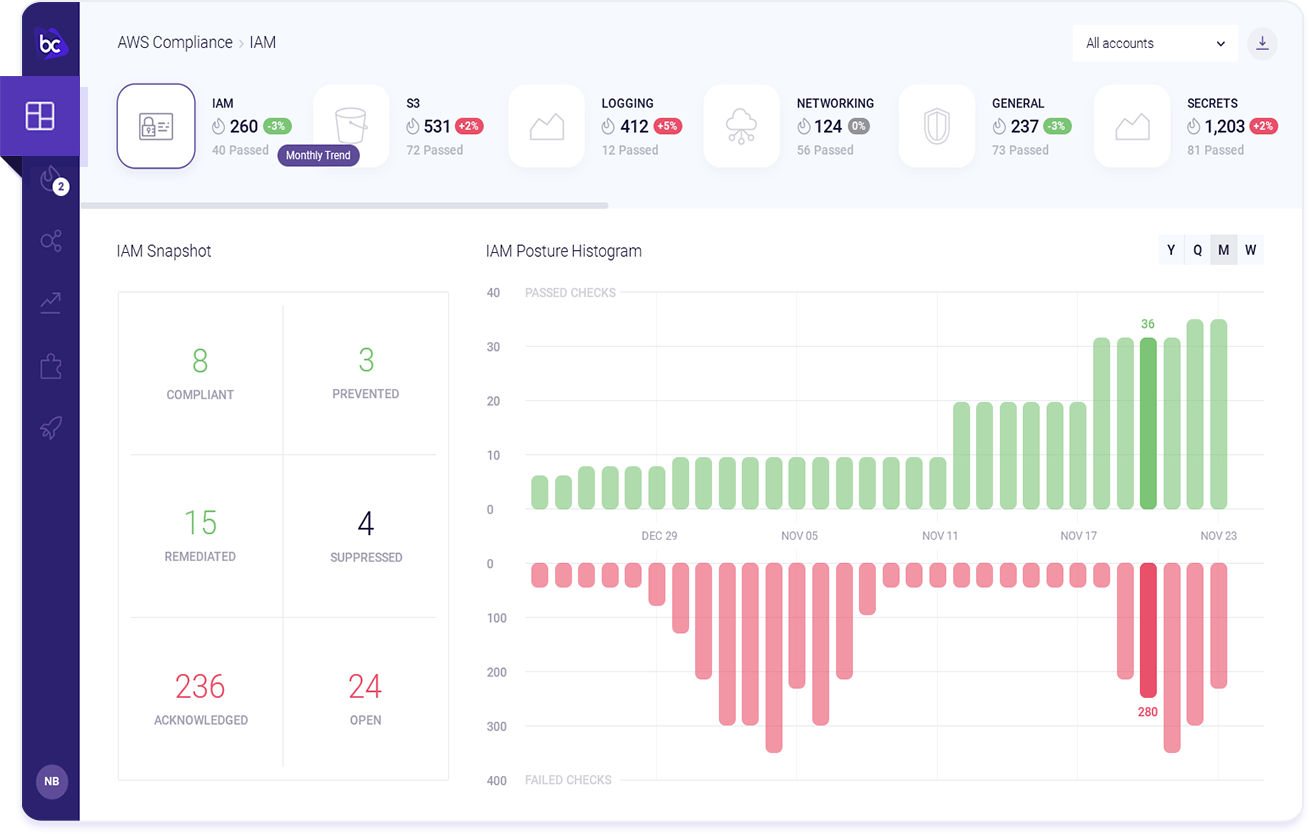The width and height of the screenshot is (1309, 834).
Task: Click AWS Compliance breadcrumb link
Action: (x=175, y=43)
